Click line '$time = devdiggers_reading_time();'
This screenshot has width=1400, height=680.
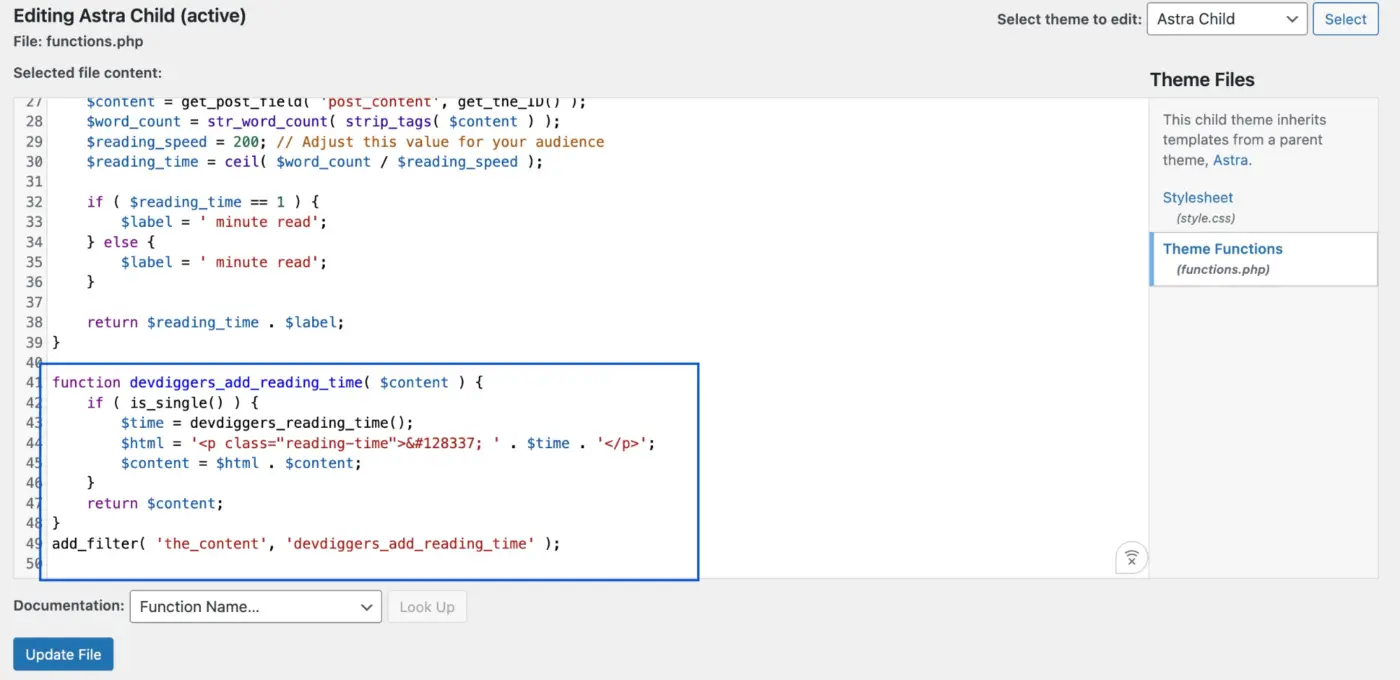tap(267, 422)
